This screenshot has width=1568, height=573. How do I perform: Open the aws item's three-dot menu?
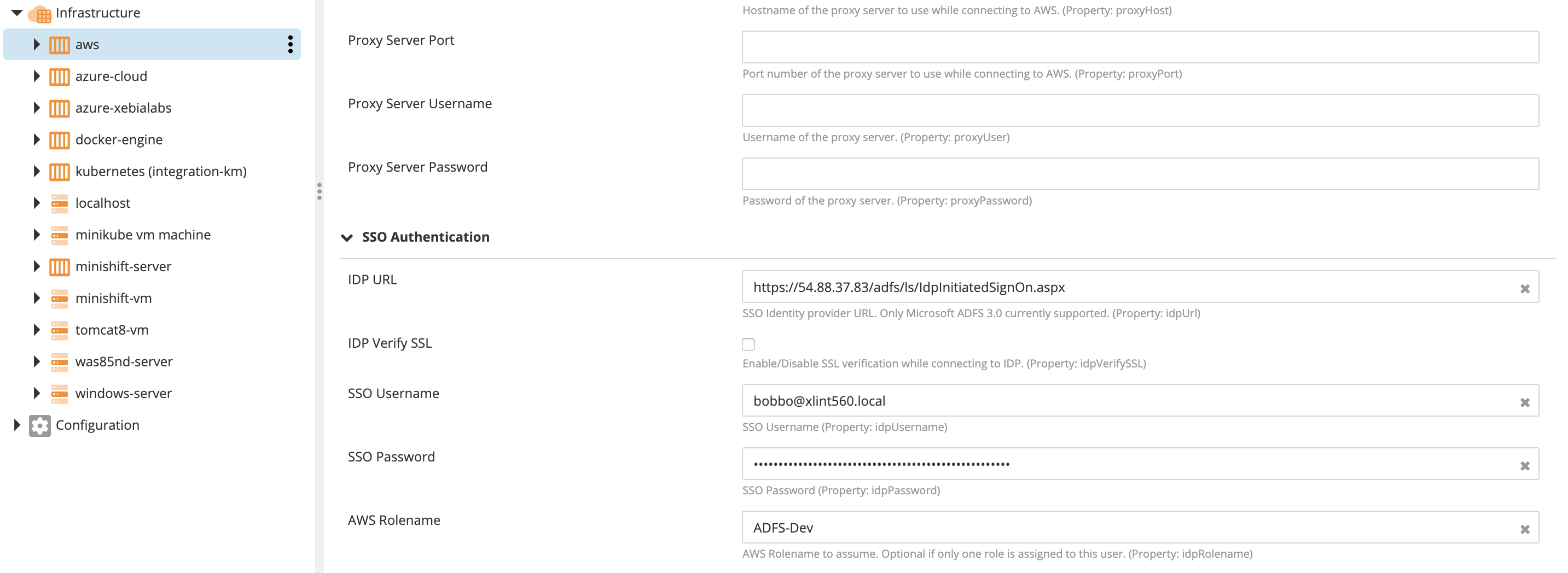click(291, 44)
